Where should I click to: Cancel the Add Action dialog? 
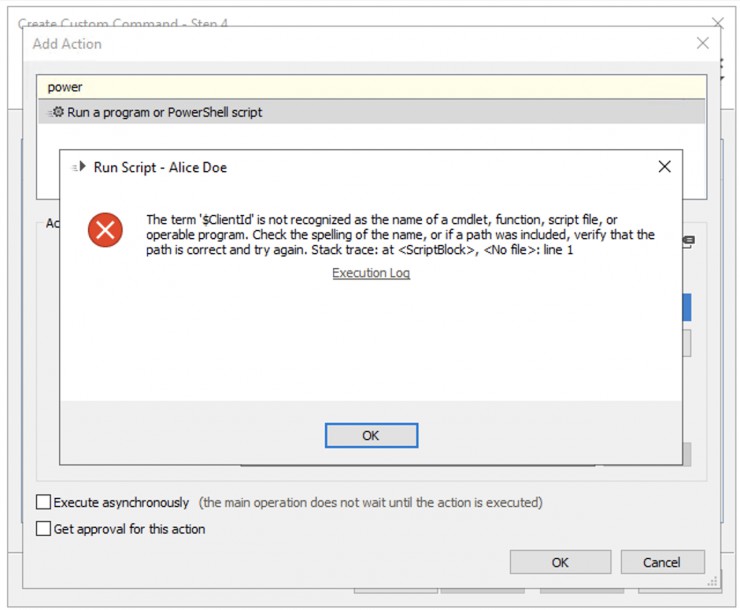point(662,562)
